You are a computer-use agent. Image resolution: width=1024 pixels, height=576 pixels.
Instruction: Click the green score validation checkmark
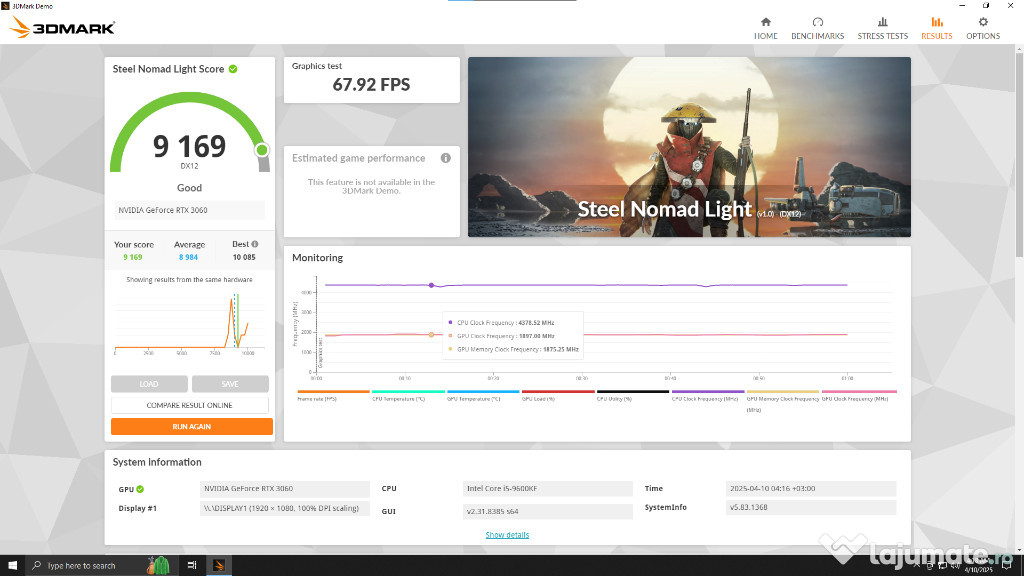click(x=233, y=69)
